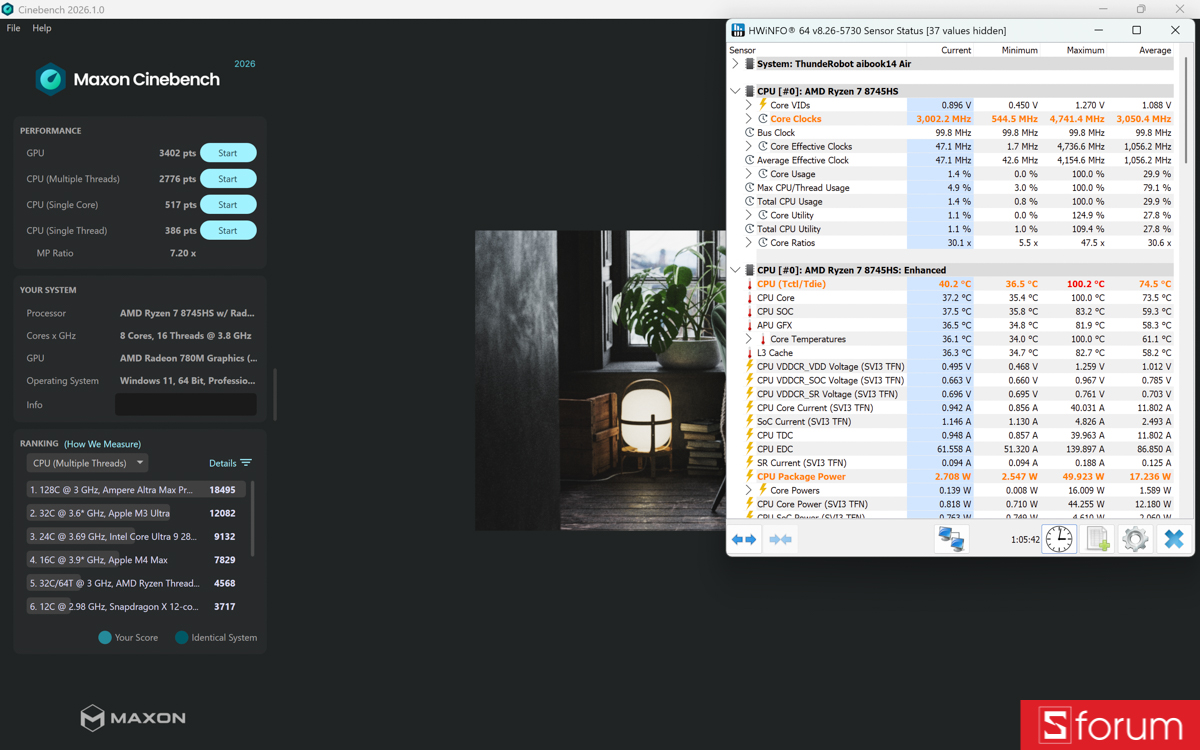This screenshot has width=1200, height=750.
Task: Click the HWiNFO sensor list vertical scrollbar
Action: tap(1187, 110)
